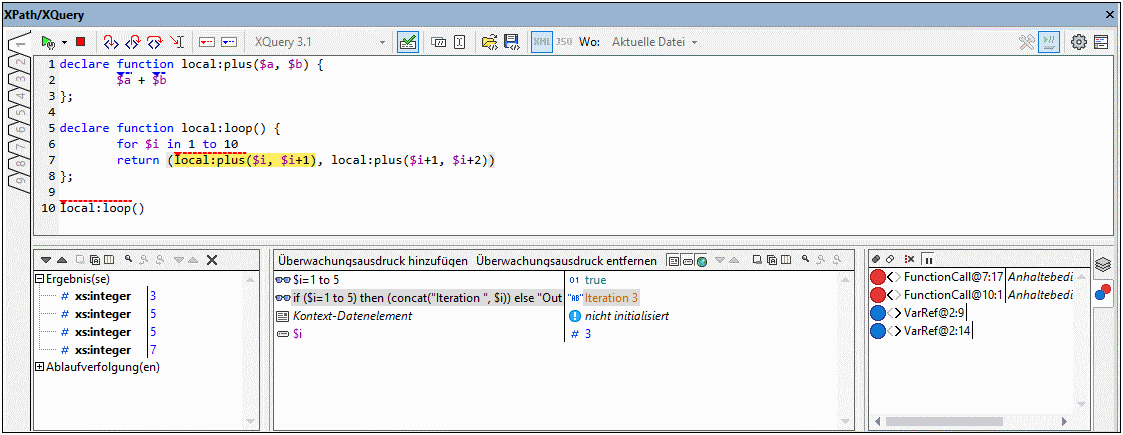Click the green Start debugger play icon

(x=47, y=42)
